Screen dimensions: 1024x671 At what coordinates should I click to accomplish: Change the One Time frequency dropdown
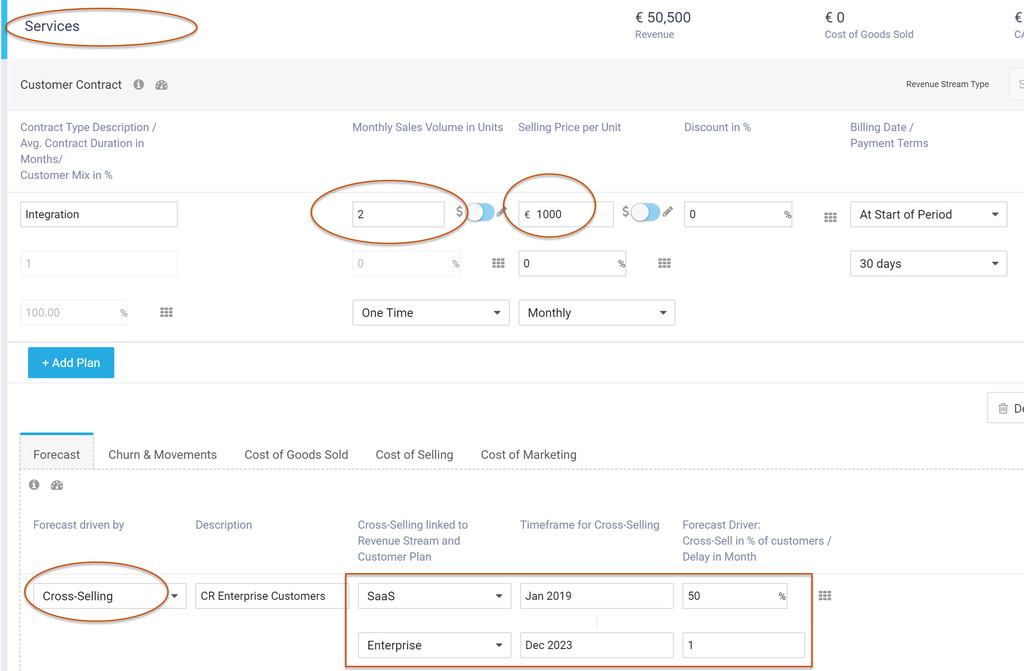coord(430,312)
